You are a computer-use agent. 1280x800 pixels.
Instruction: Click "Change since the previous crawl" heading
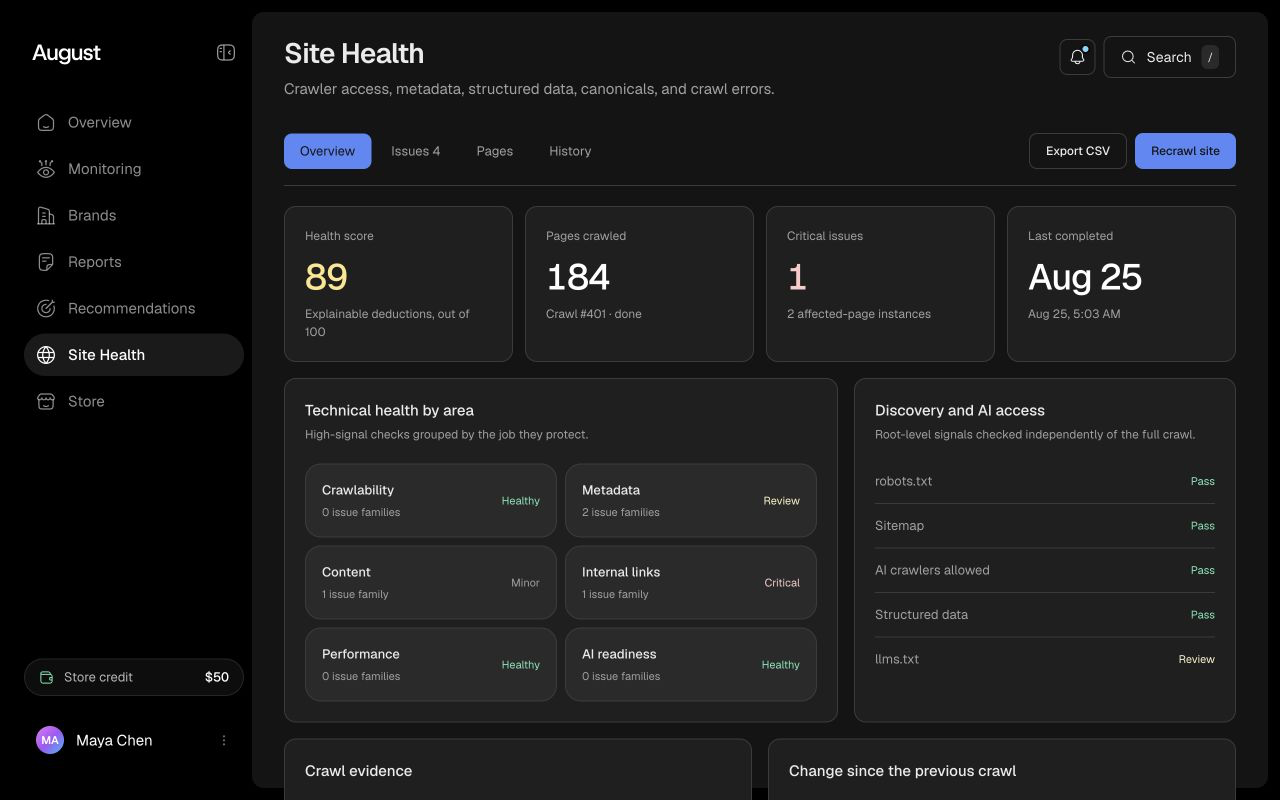click(902, 771)
